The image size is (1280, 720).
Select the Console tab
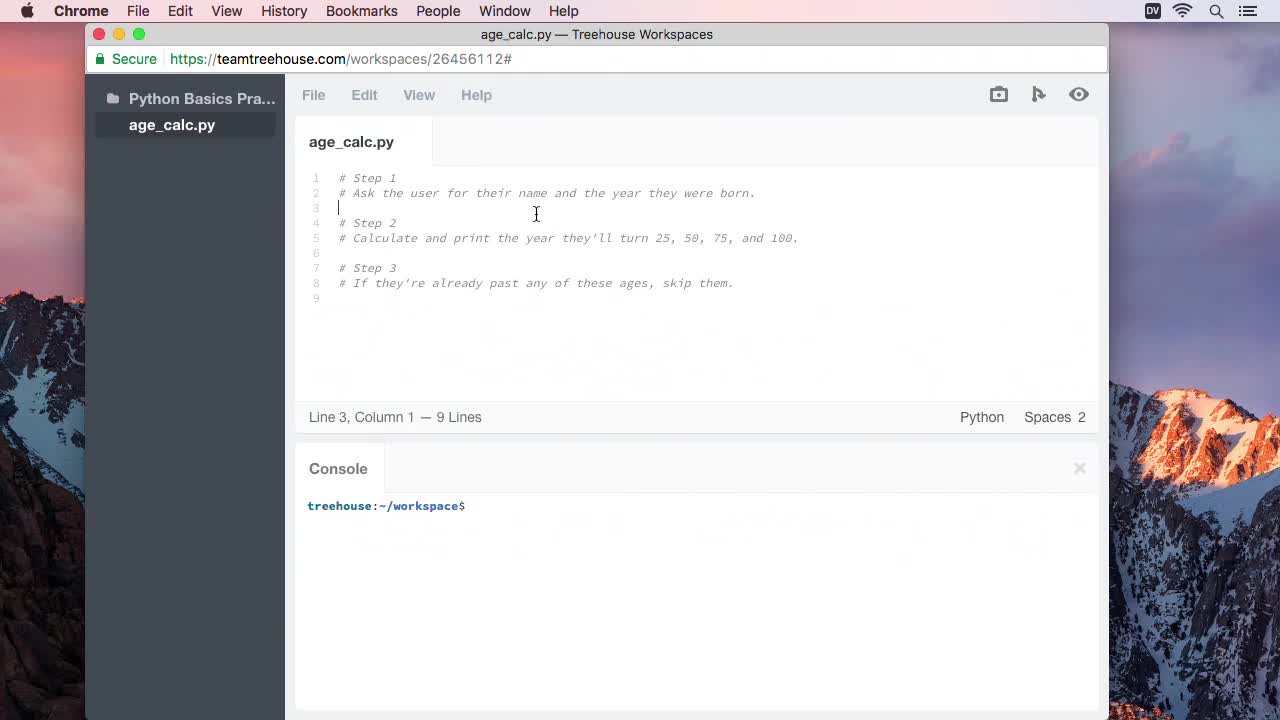click(338, 468)
